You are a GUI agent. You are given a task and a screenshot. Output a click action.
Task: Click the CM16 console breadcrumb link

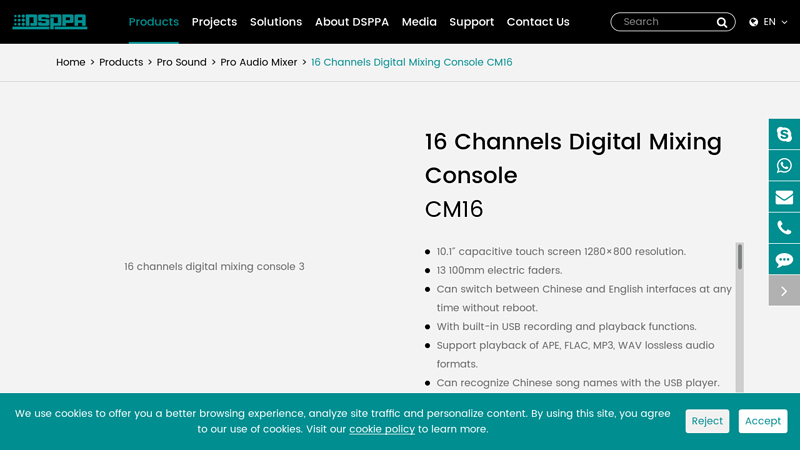coord(412,62)
